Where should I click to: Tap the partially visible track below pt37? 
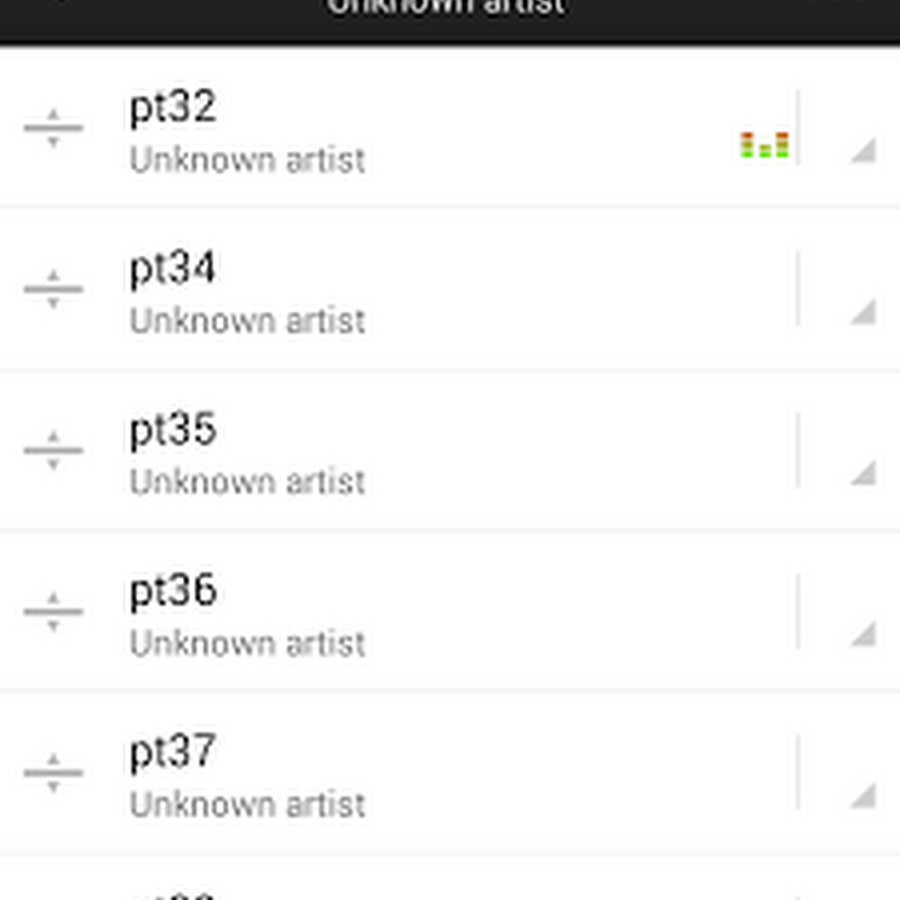coord(400,885)
